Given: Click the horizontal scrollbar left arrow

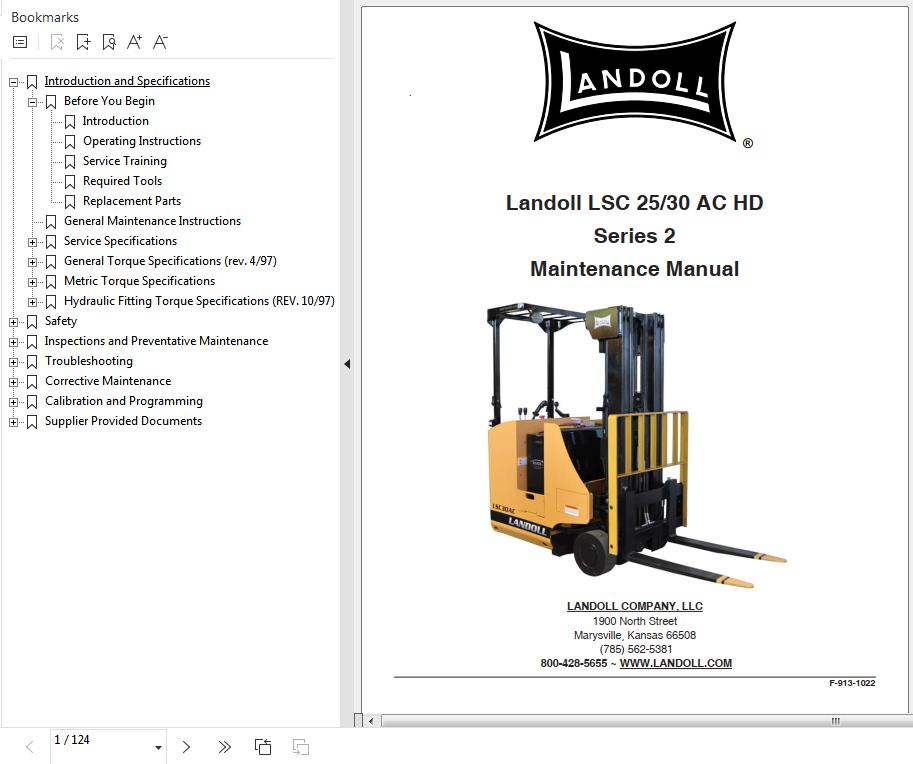Looking at the screenshot, I should click(x=371, y=721).
